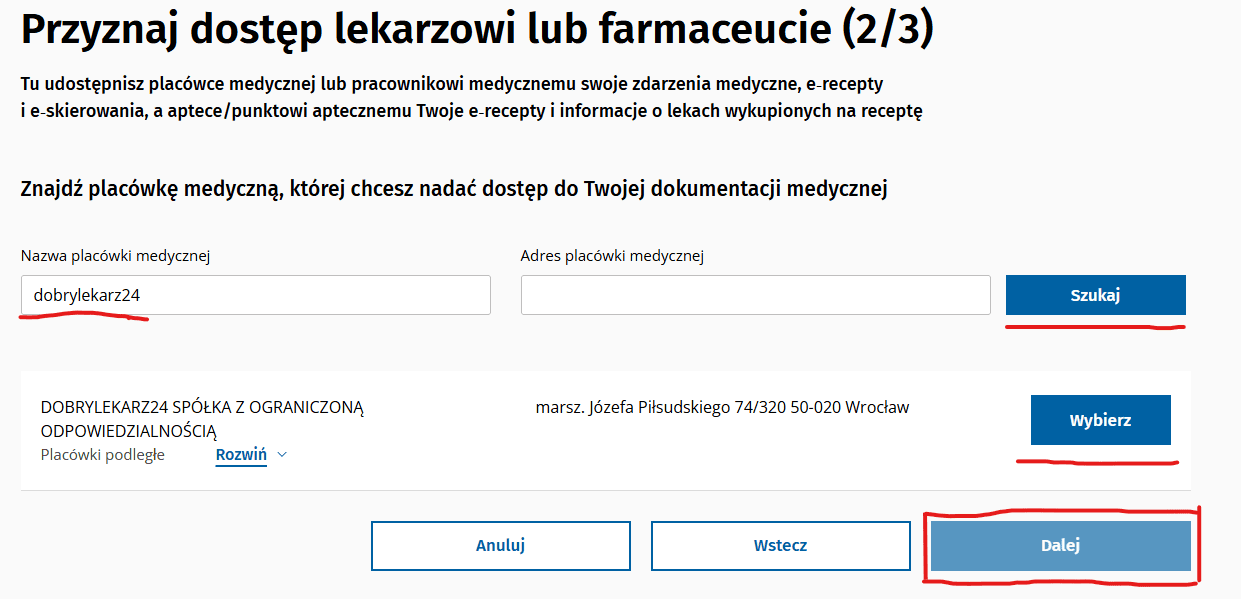Click the chevron arrow beside Rozwiń
Screen dimensions: 1241x599
(282, 455)
